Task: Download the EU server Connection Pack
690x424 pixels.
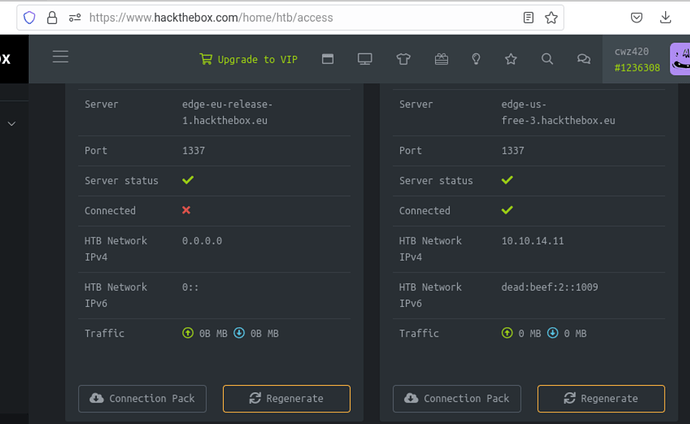Action: click(143, 398)
